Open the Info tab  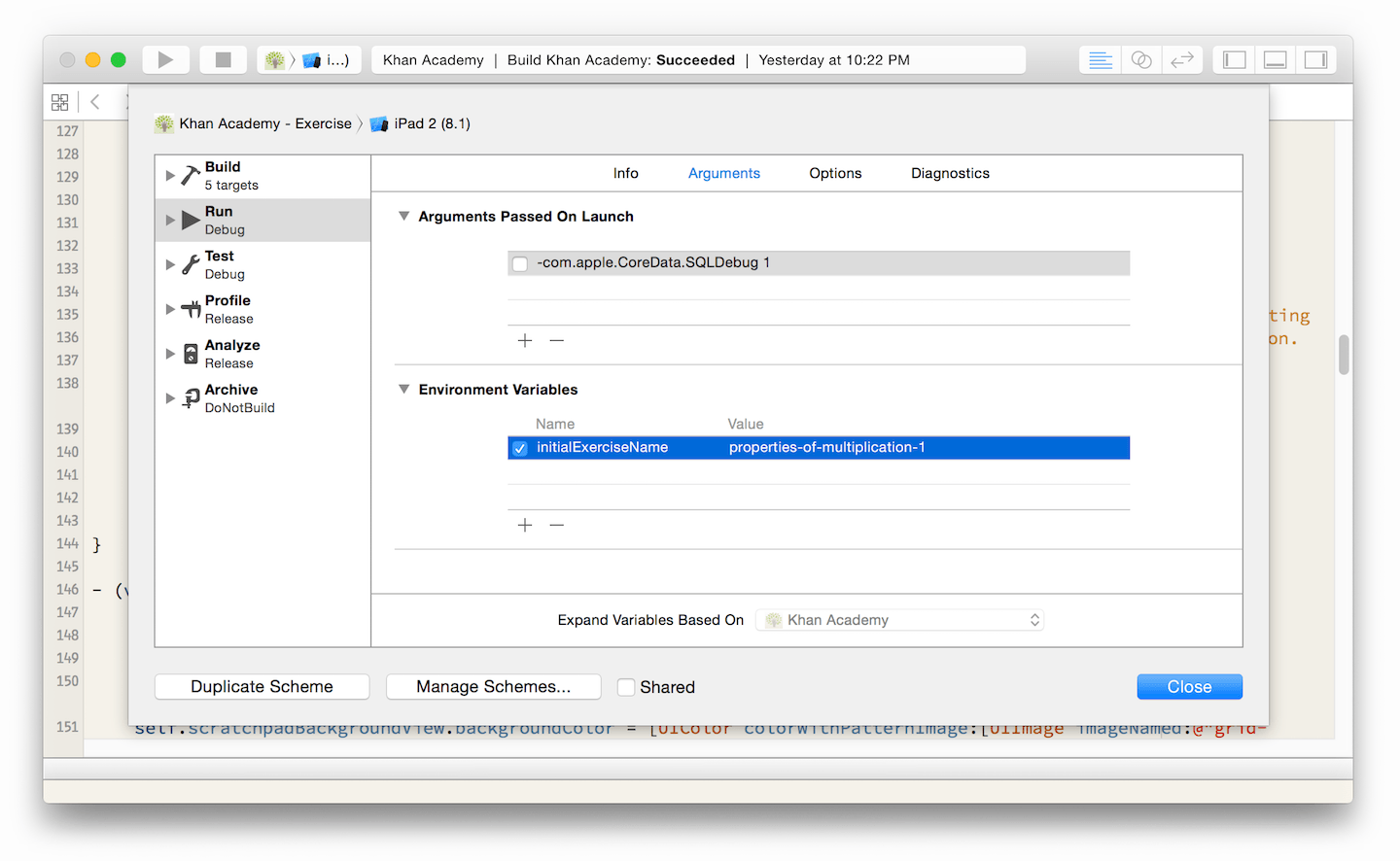click(x=626, y=173)
